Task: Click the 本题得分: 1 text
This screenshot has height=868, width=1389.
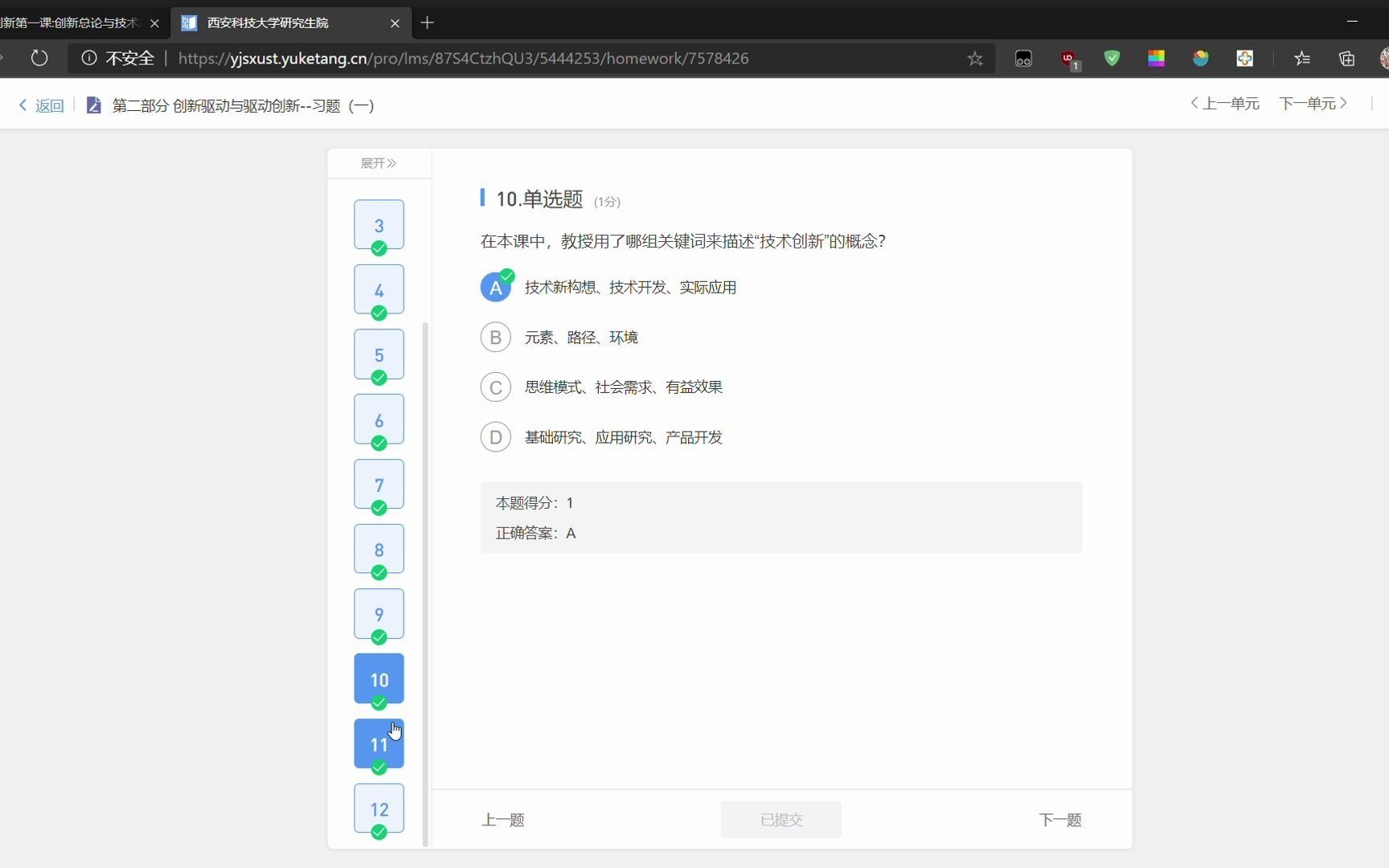Action: click(x=535, y=503)
